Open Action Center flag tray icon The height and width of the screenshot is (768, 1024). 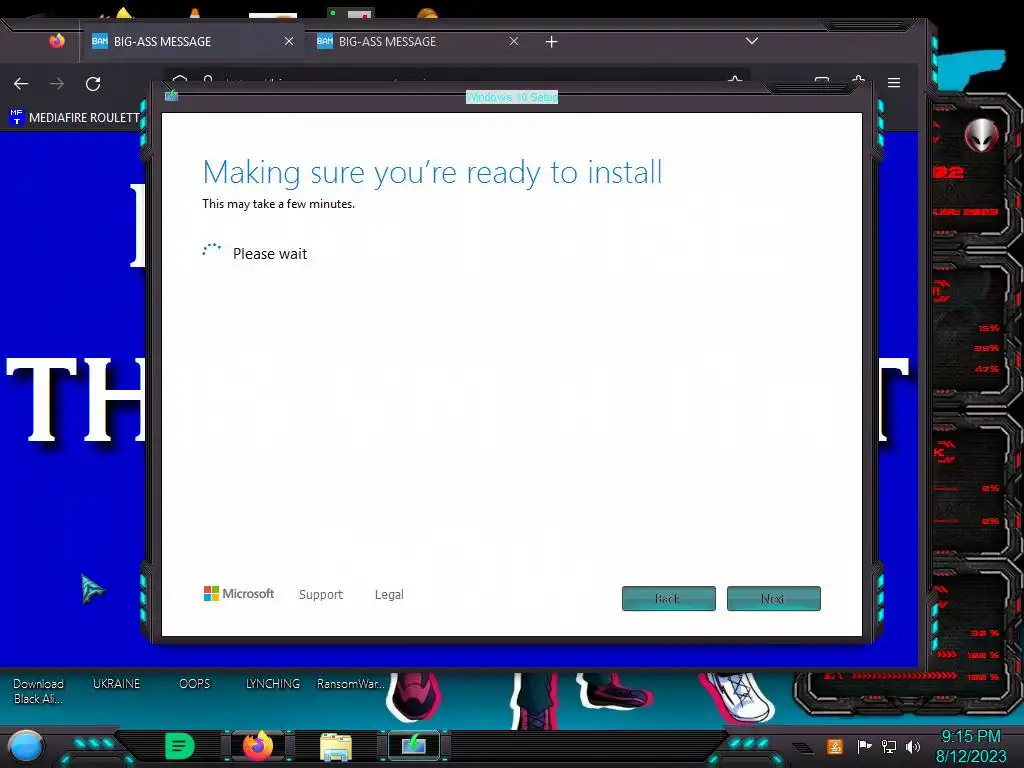(864, 746)
